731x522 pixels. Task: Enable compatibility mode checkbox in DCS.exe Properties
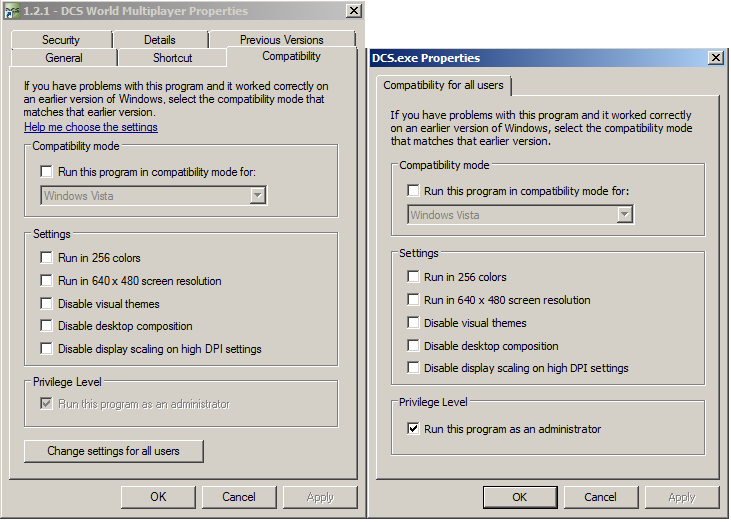point(413,190)
